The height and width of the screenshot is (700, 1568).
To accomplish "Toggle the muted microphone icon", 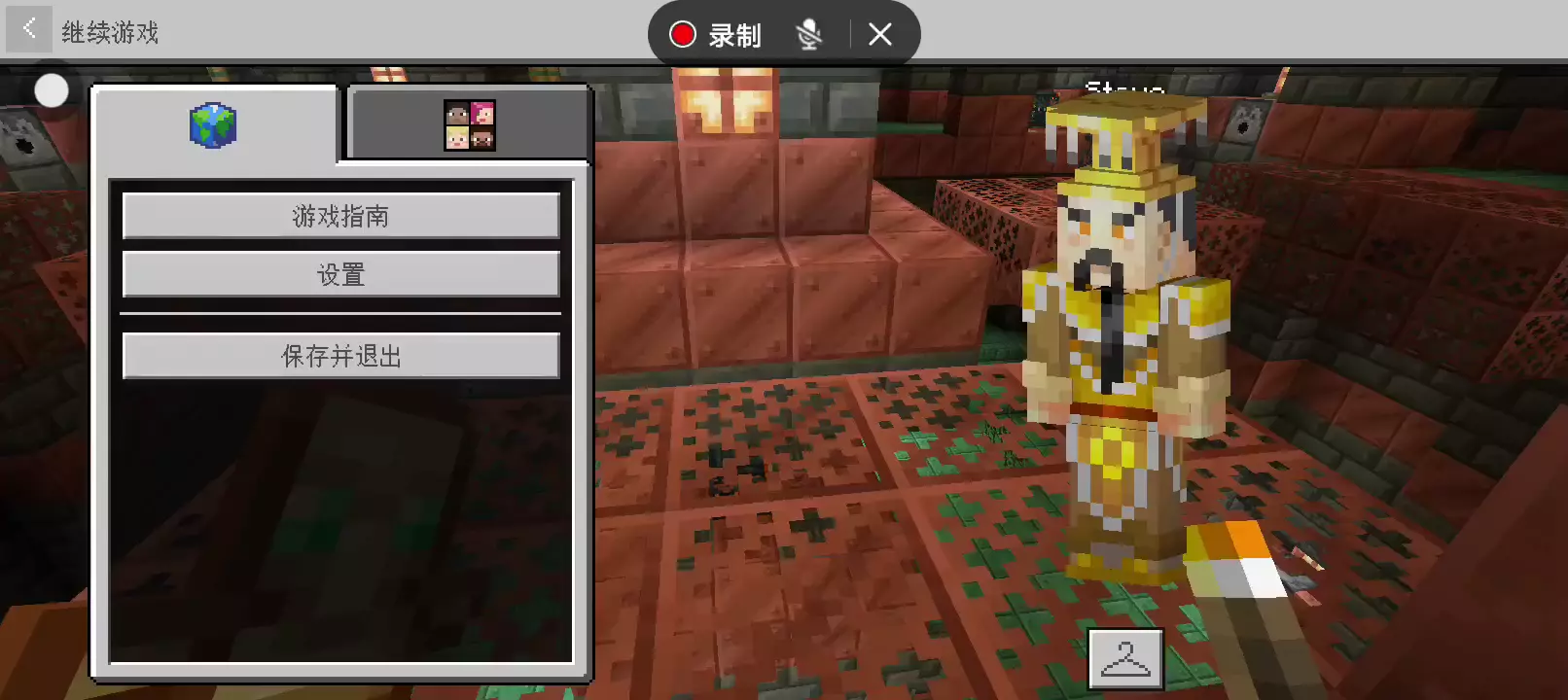I will [808, 35].
